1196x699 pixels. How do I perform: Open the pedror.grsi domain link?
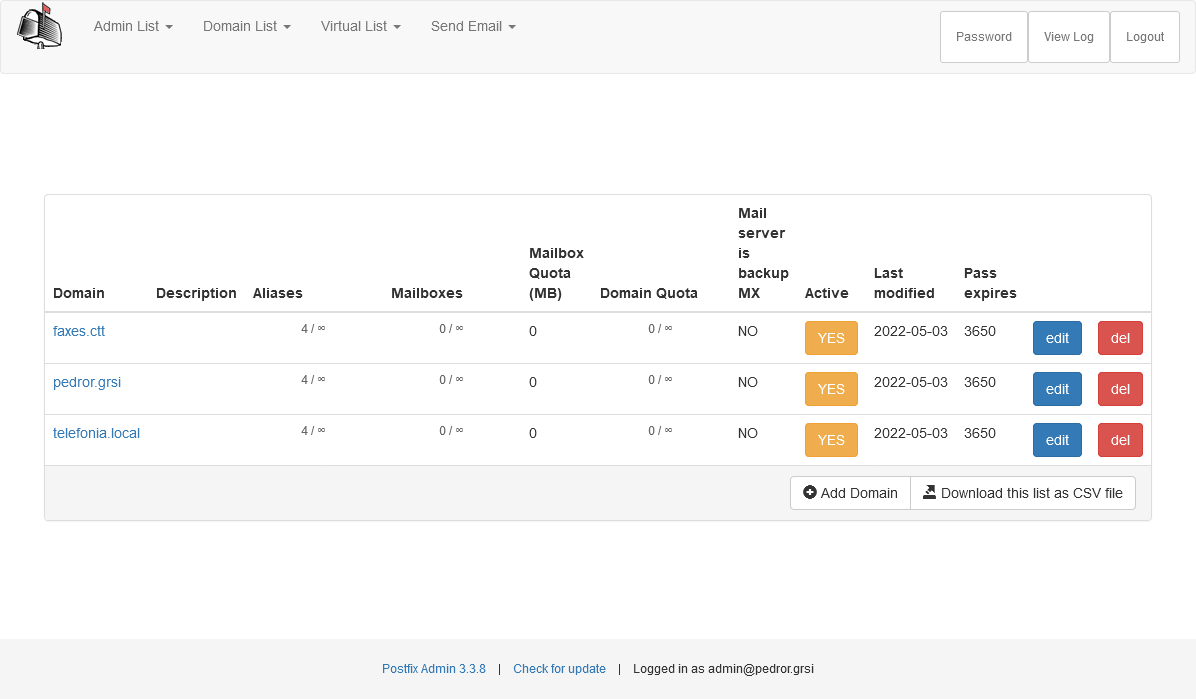[x=87, y=382]
